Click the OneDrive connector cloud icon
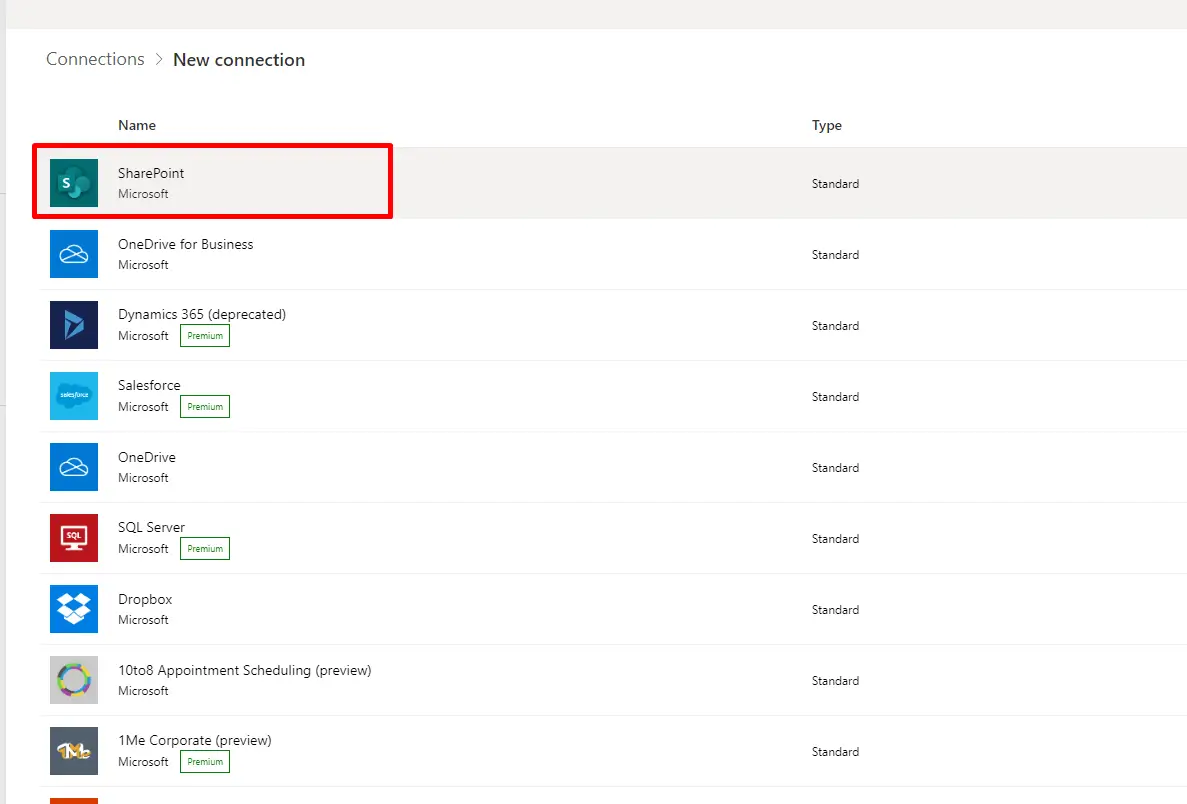1187x804 pixels. click(73, 467)
